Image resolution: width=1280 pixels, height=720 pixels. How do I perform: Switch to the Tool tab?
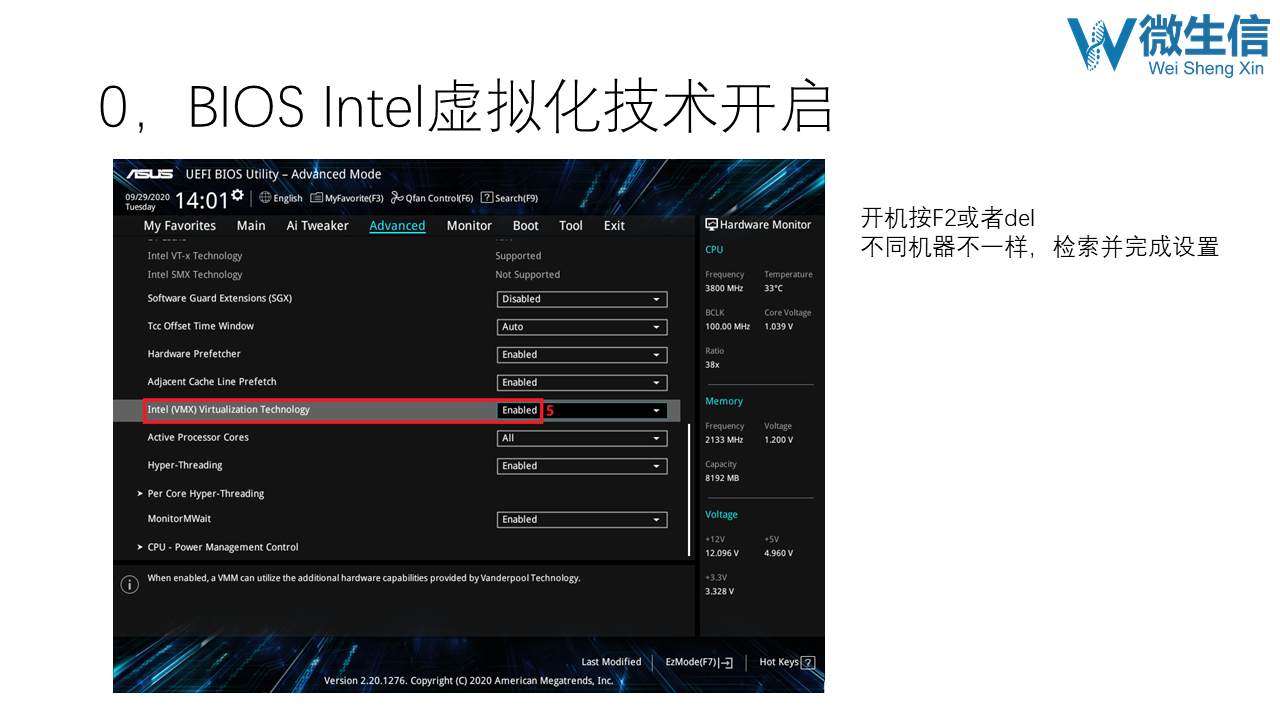pyautogui.click(x=571, y=226)
